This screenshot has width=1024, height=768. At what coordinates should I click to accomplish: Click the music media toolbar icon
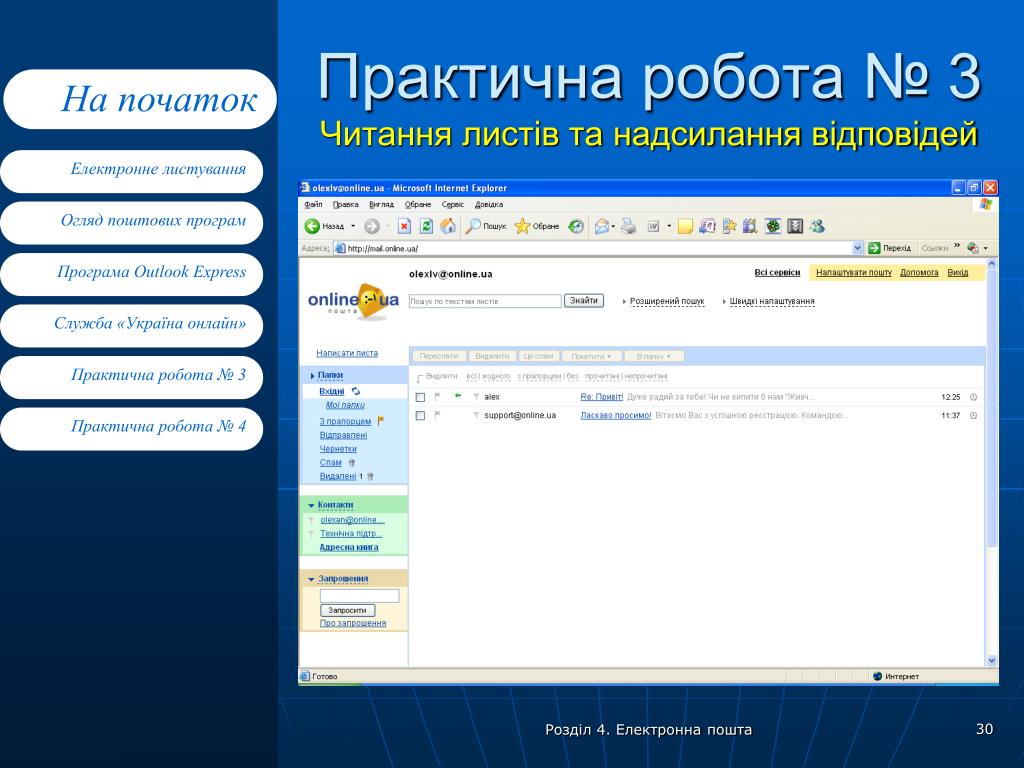click(707, 227)
